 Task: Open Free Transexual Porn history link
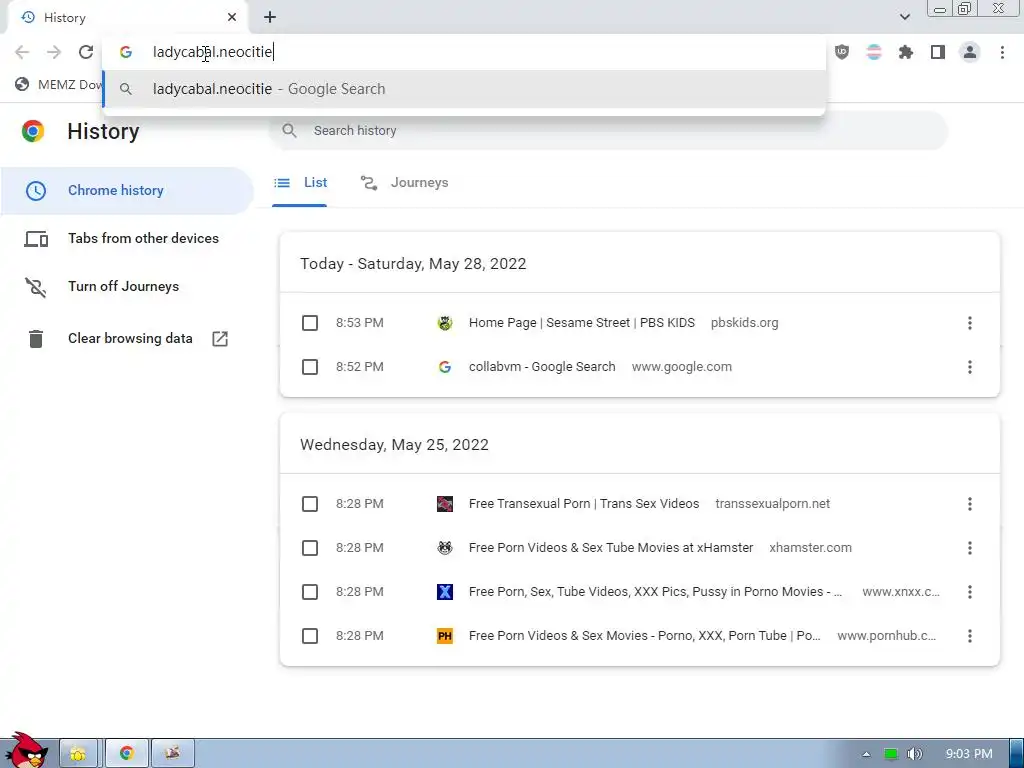[584, 504]
